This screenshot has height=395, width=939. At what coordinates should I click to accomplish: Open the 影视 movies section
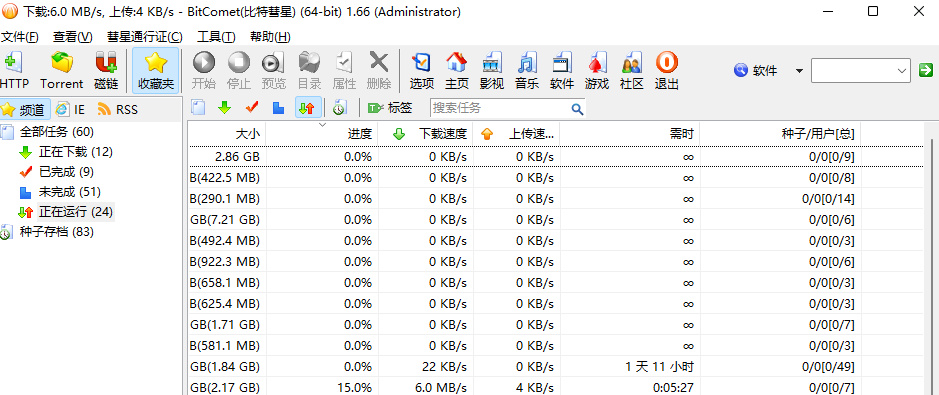492,71
